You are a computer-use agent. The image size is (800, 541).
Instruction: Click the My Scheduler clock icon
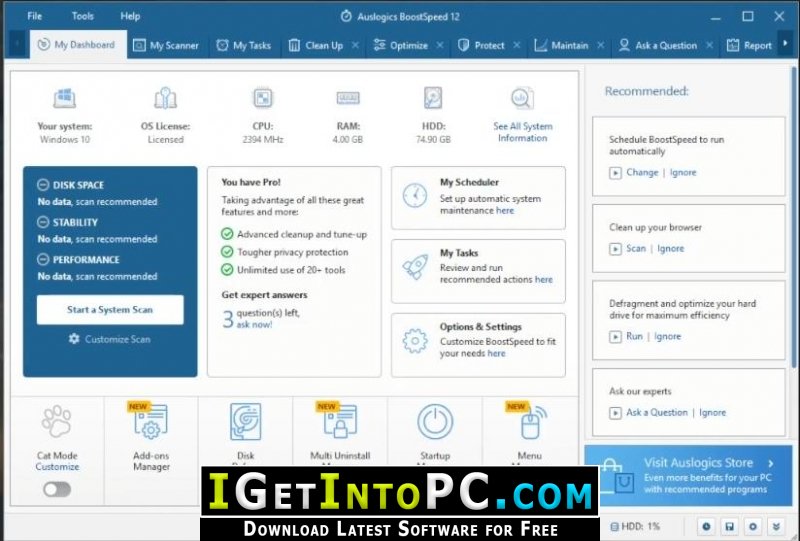point(415,195)
